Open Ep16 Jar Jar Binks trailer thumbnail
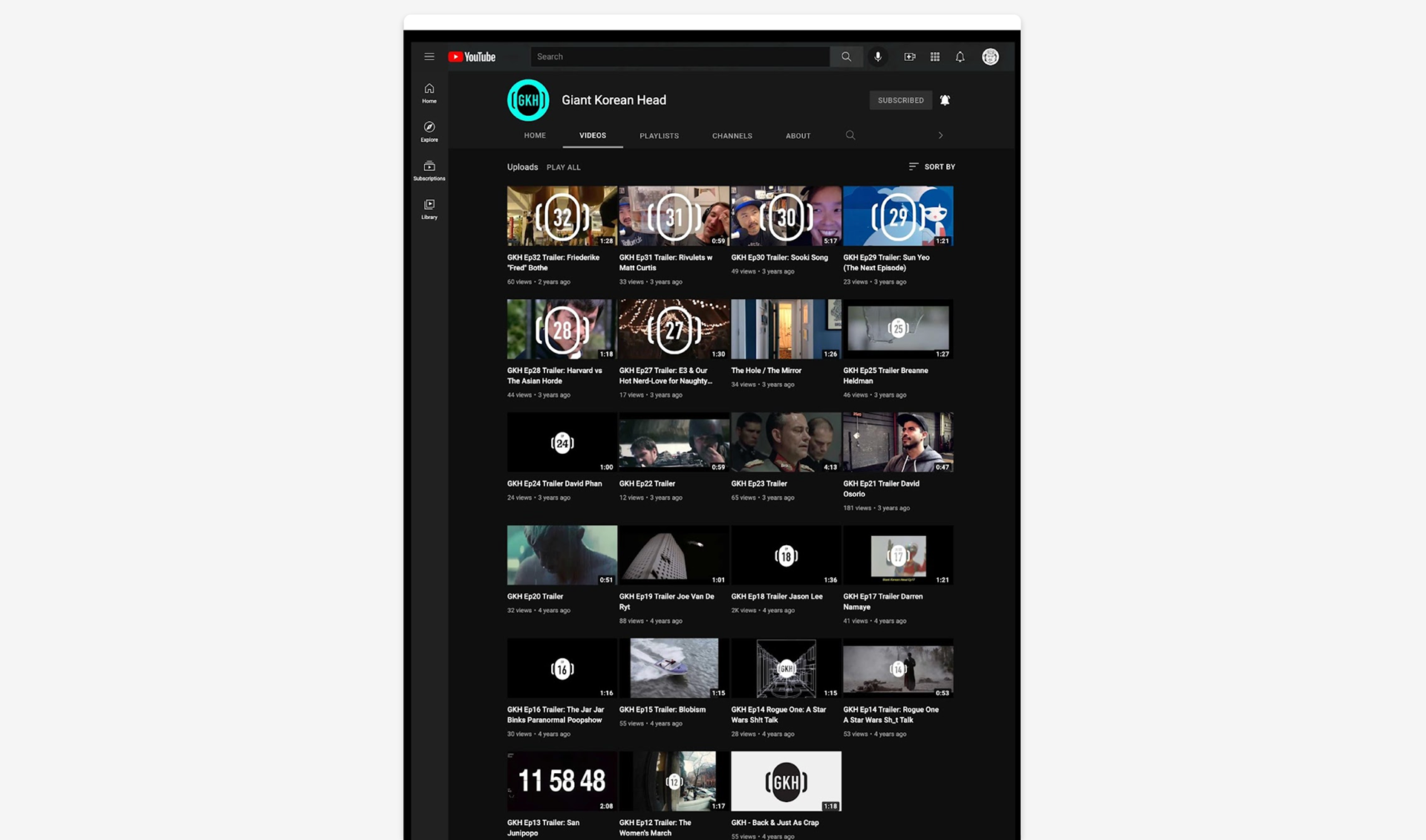Viewport: 1426px width, 840px height. pos(561,668)
